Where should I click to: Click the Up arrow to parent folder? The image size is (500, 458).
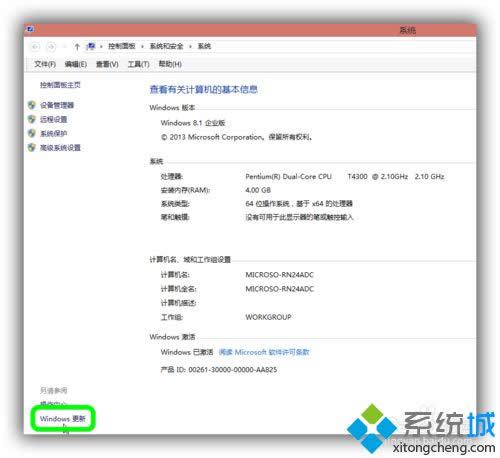click(x=77, y=47)
